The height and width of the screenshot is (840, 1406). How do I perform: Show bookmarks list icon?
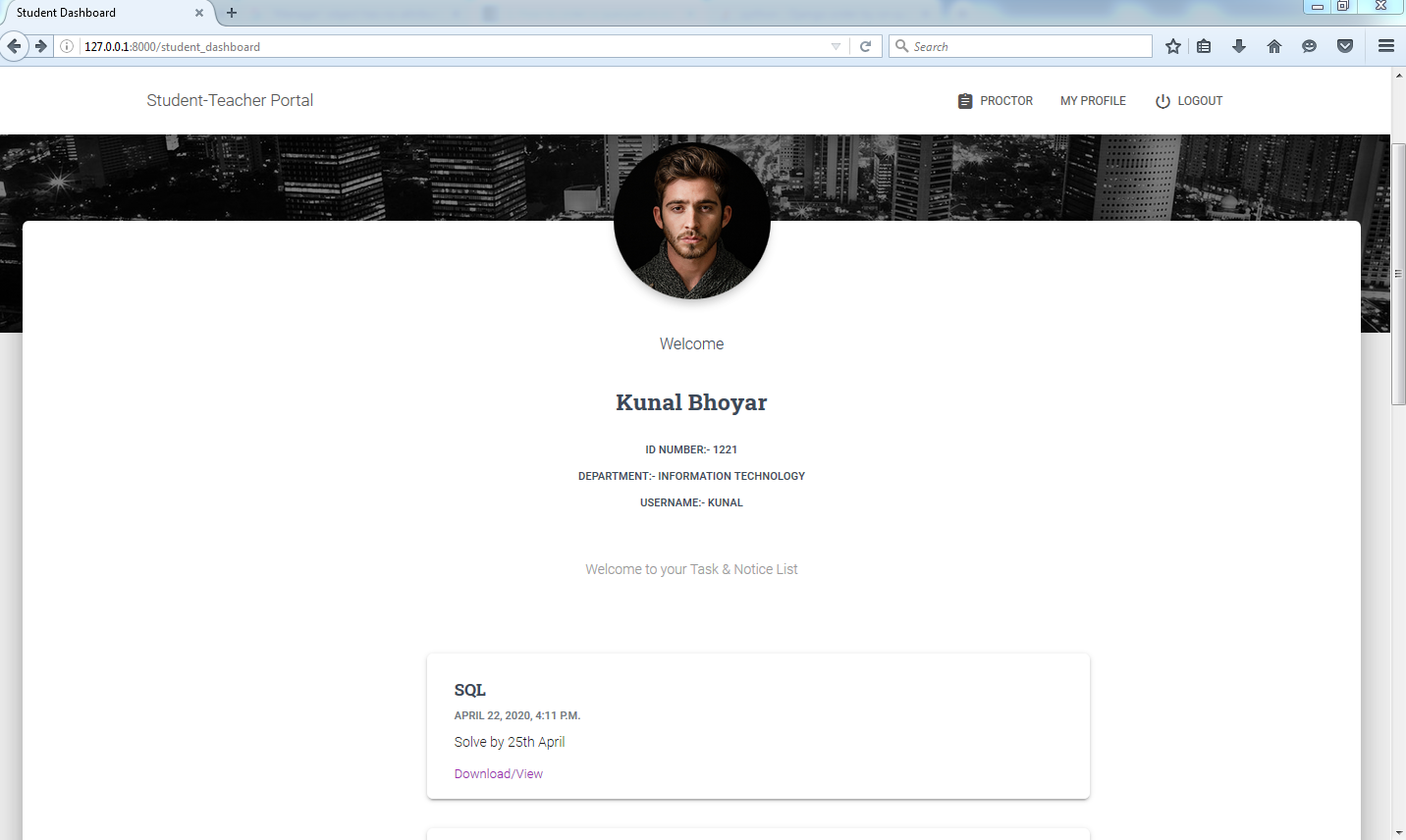[x=1204, y=46]
